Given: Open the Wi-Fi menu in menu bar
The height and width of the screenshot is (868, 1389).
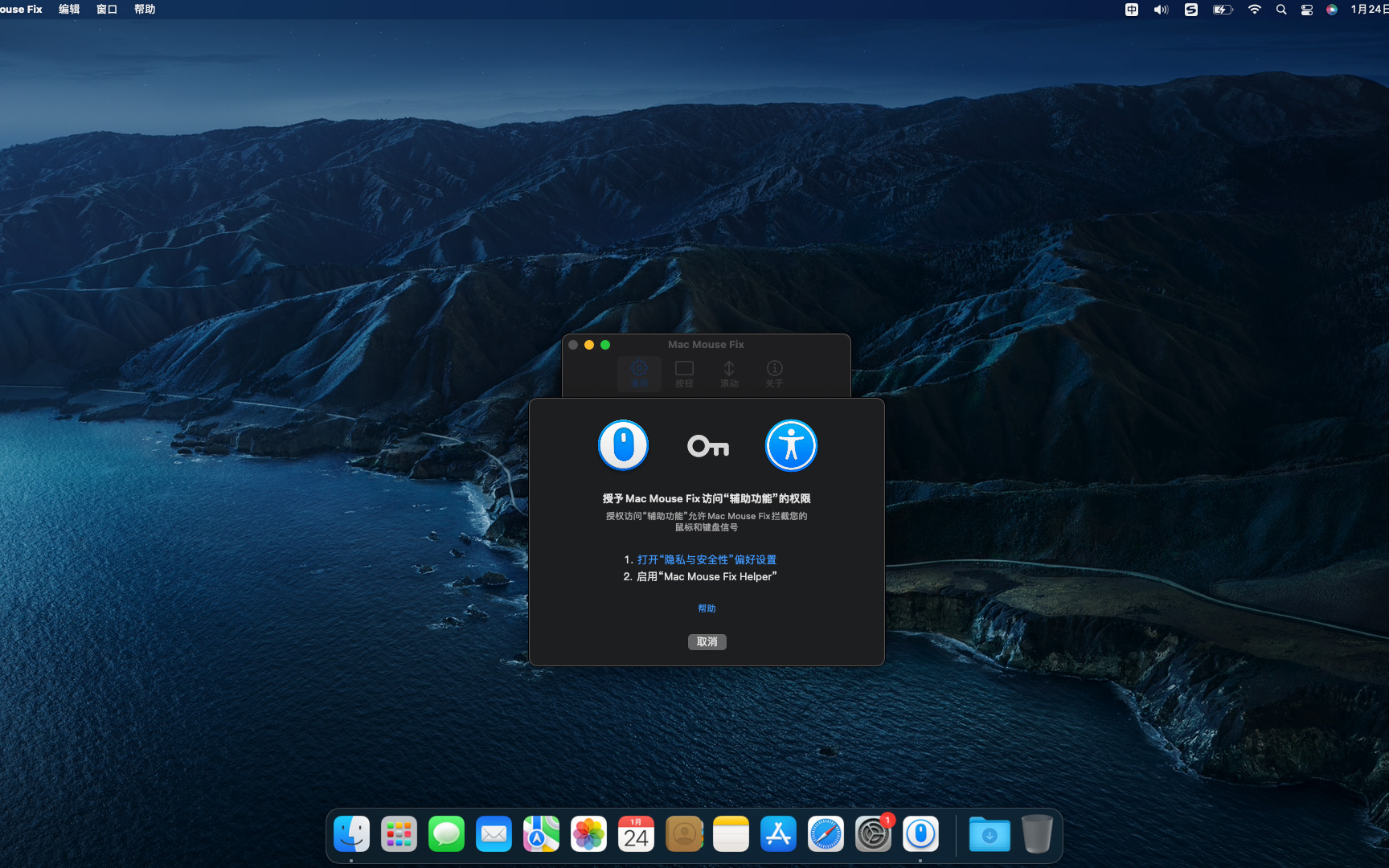Looking at the screenshot, I should (1254, 10).
